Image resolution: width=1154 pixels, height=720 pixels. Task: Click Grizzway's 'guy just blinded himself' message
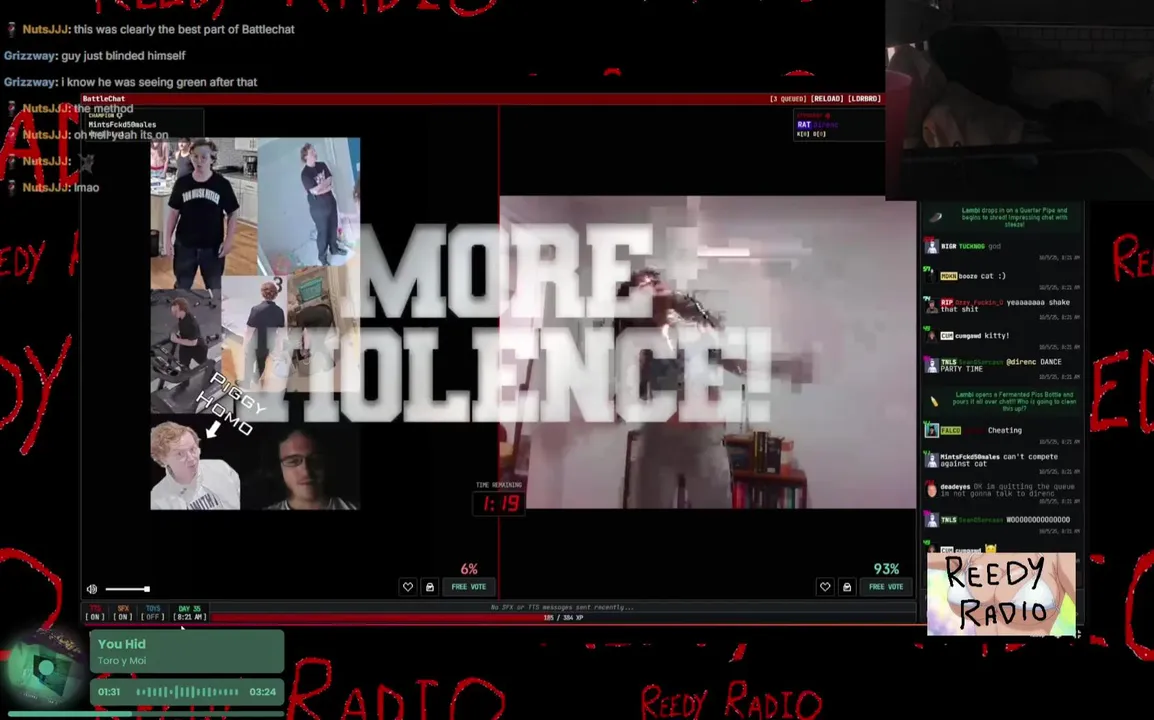click(124, 56)
